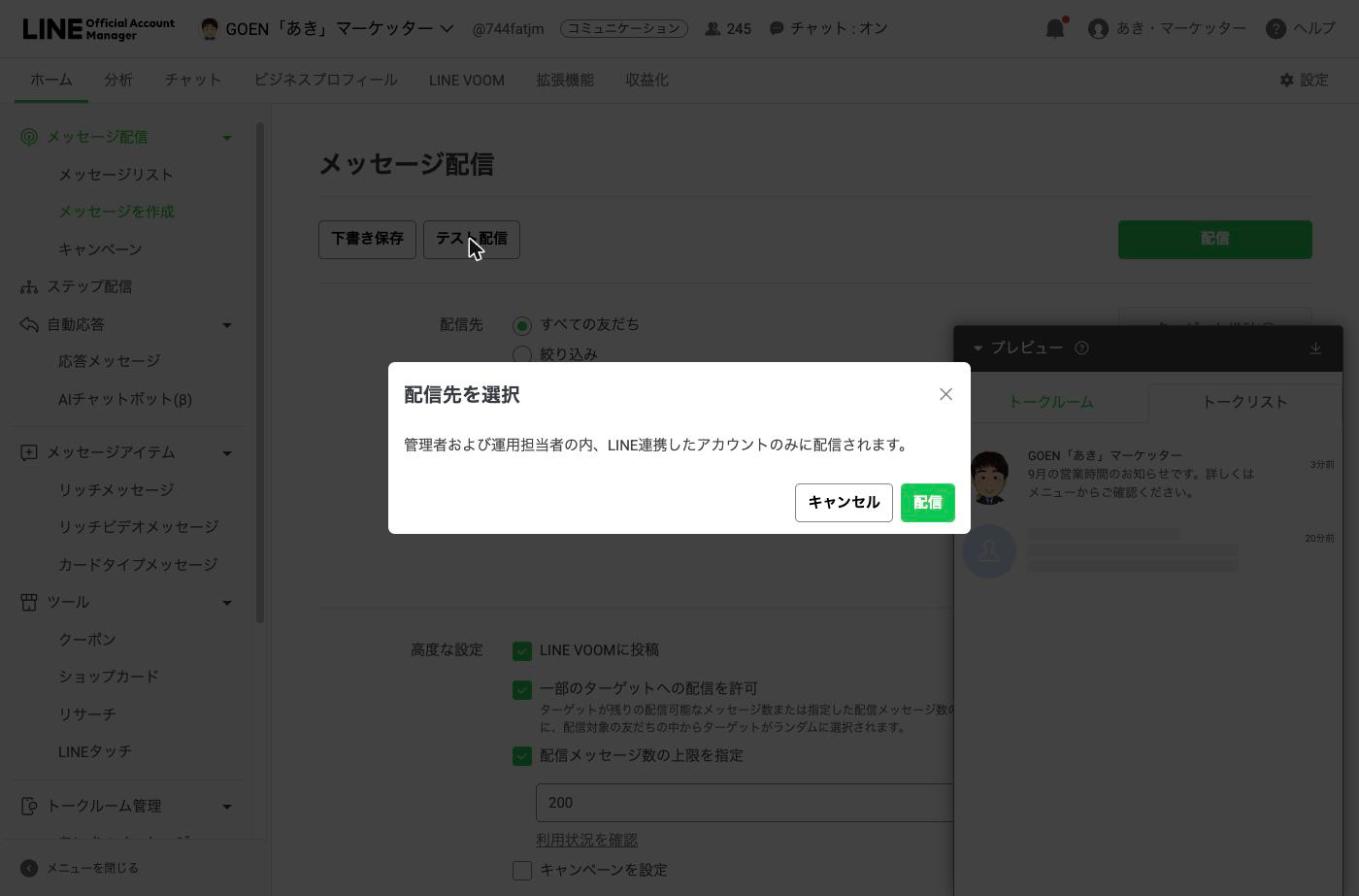
Task: Click the LINE Official Account Manager logo
Action: (x=98, y=28)
